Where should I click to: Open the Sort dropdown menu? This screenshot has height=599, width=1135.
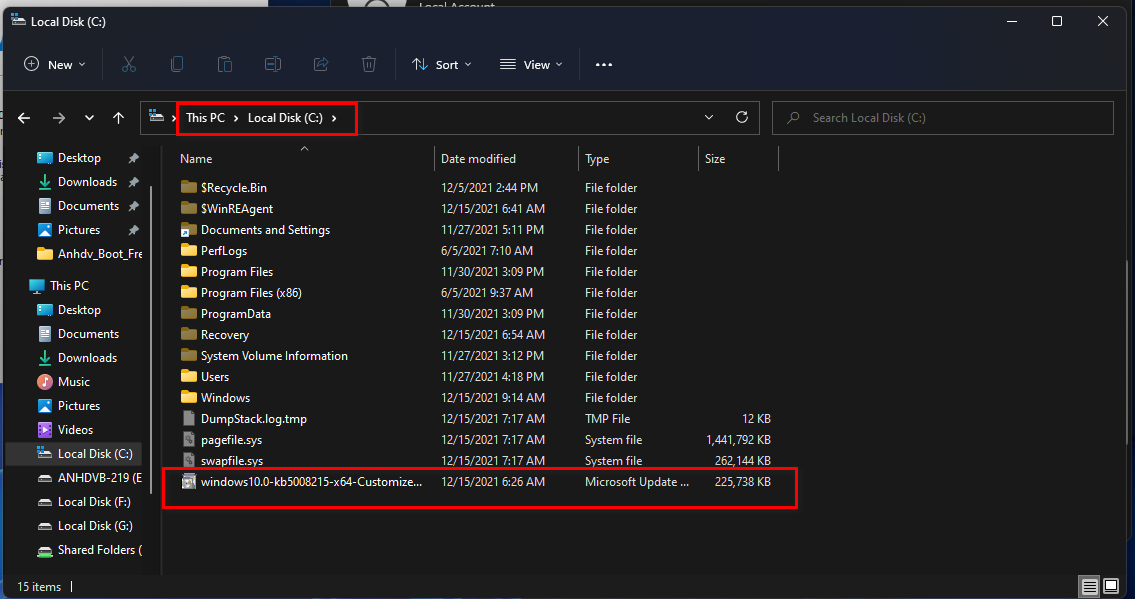coord(442,64)
